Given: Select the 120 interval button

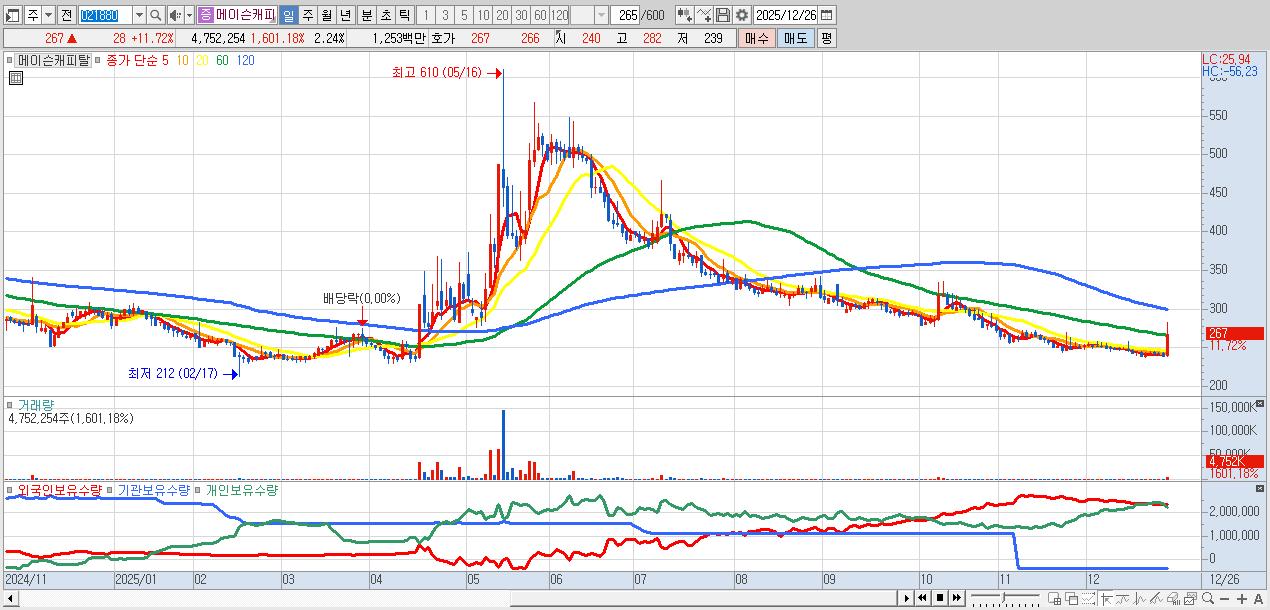Looking at the screenshot, I should tap(559, 15).
